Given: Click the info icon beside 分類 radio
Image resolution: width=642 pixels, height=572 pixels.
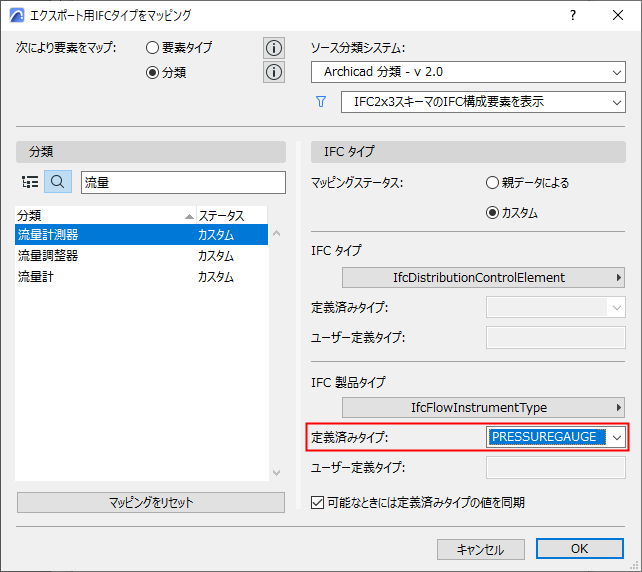Looking at the screenshot, I should click(274, 72).
